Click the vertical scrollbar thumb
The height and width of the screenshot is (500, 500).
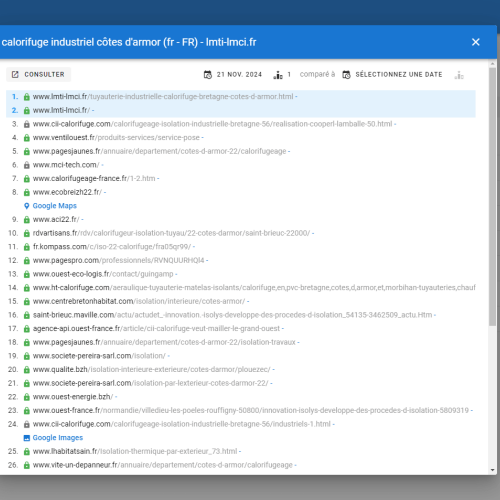coord(493,197)
